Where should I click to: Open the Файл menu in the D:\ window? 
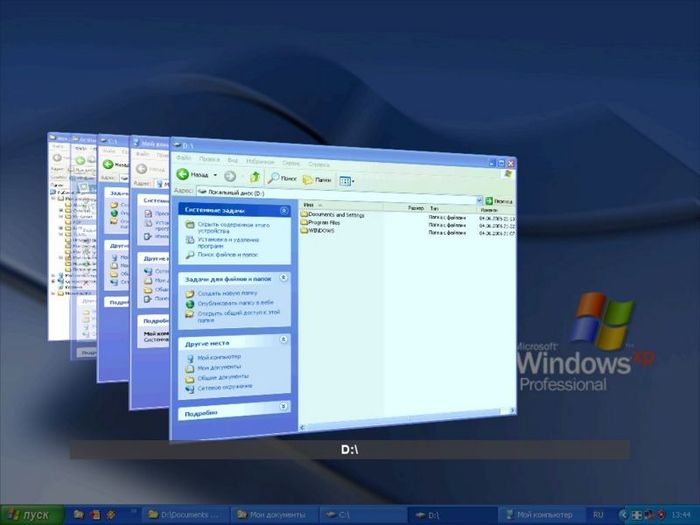pyautogui.click(x=183, y=158)
